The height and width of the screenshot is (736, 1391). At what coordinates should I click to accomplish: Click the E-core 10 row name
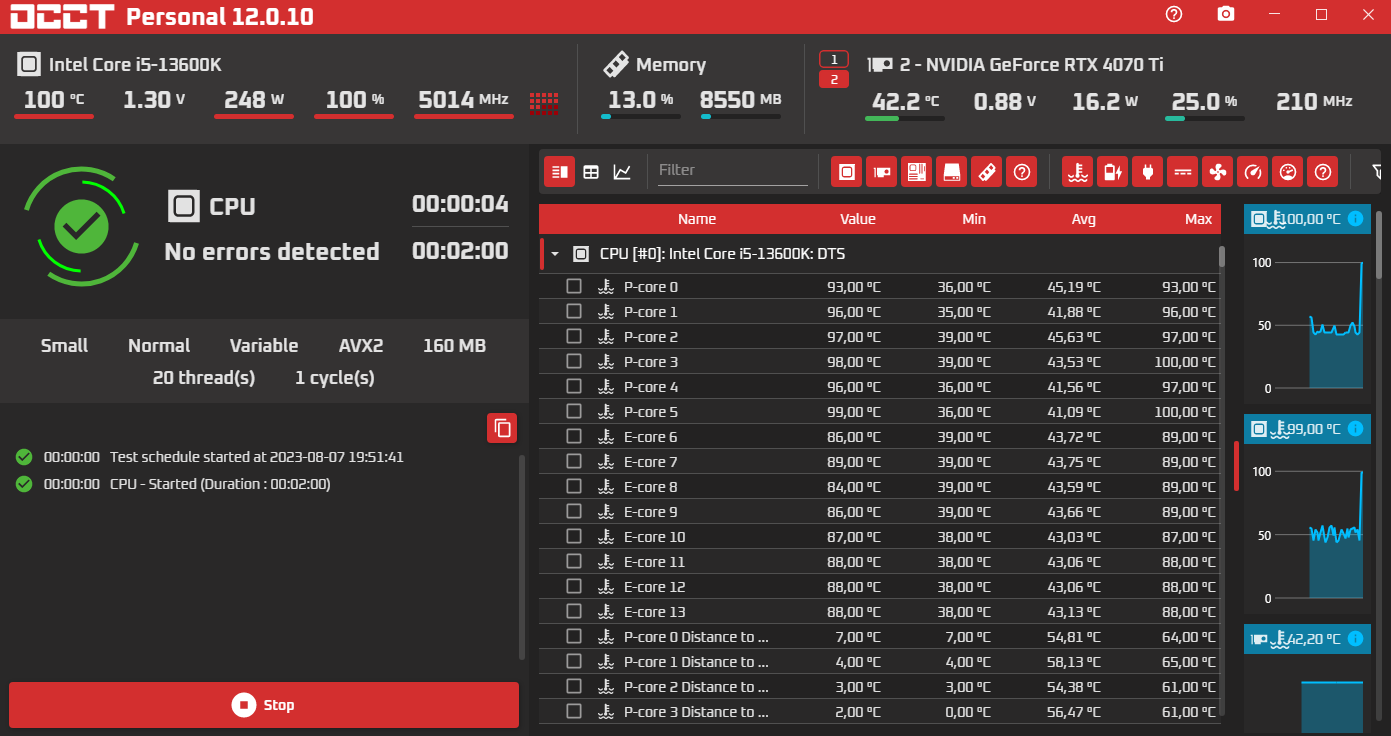click(x=655, y=537)
